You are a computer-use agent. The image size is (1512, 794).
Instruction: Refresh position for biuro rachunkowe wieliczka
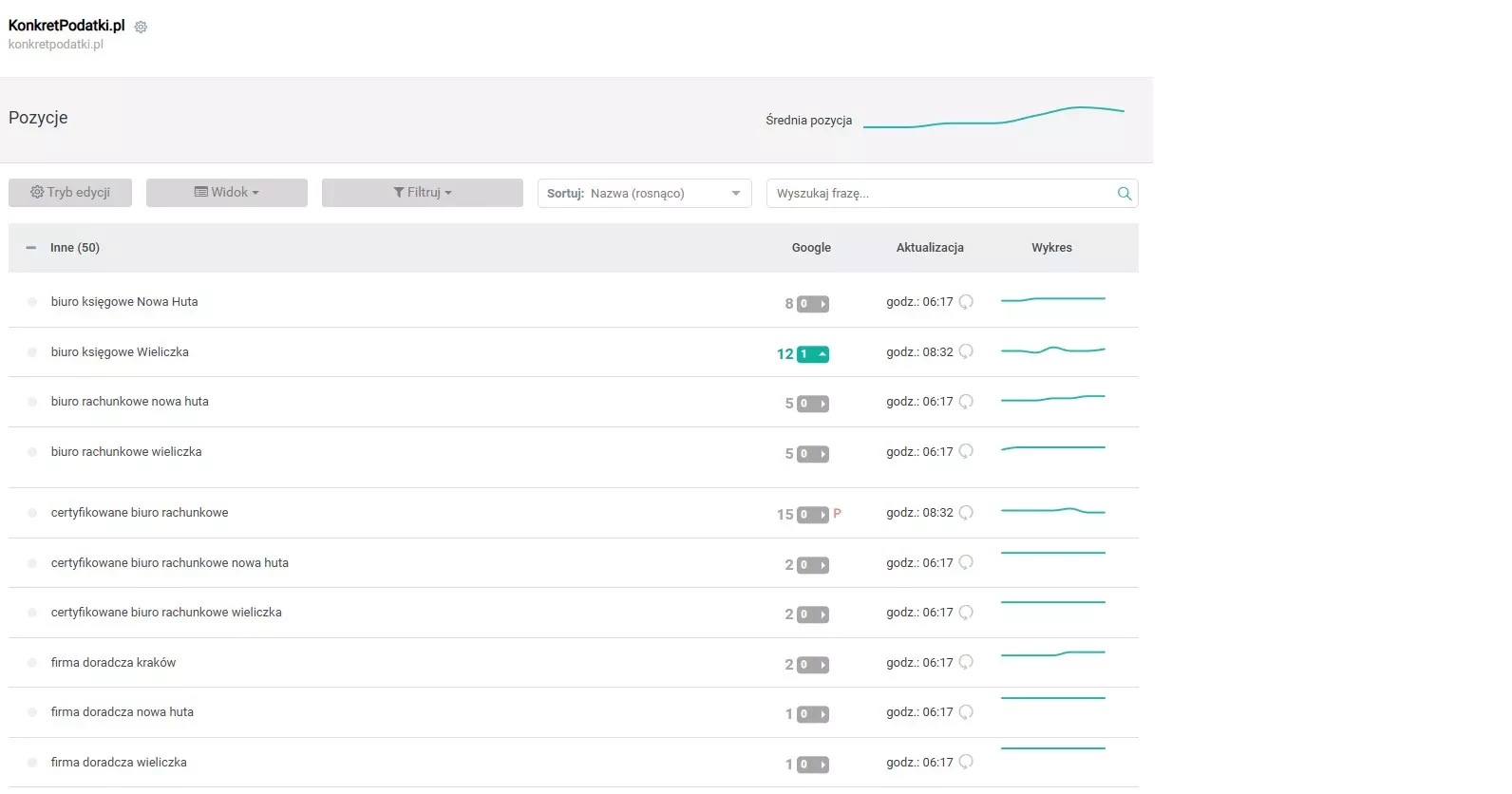966,451
